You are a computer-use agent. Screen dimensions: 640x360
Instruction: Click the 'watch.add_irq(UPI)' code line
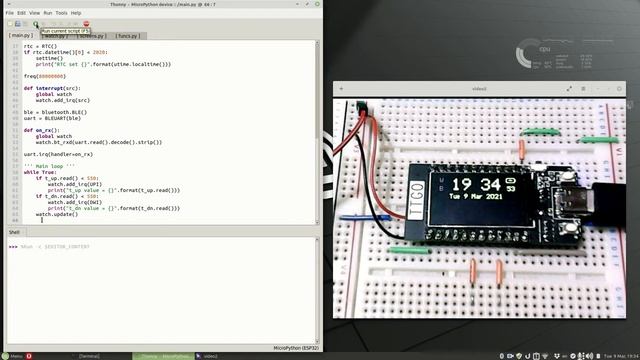(74, 184)
